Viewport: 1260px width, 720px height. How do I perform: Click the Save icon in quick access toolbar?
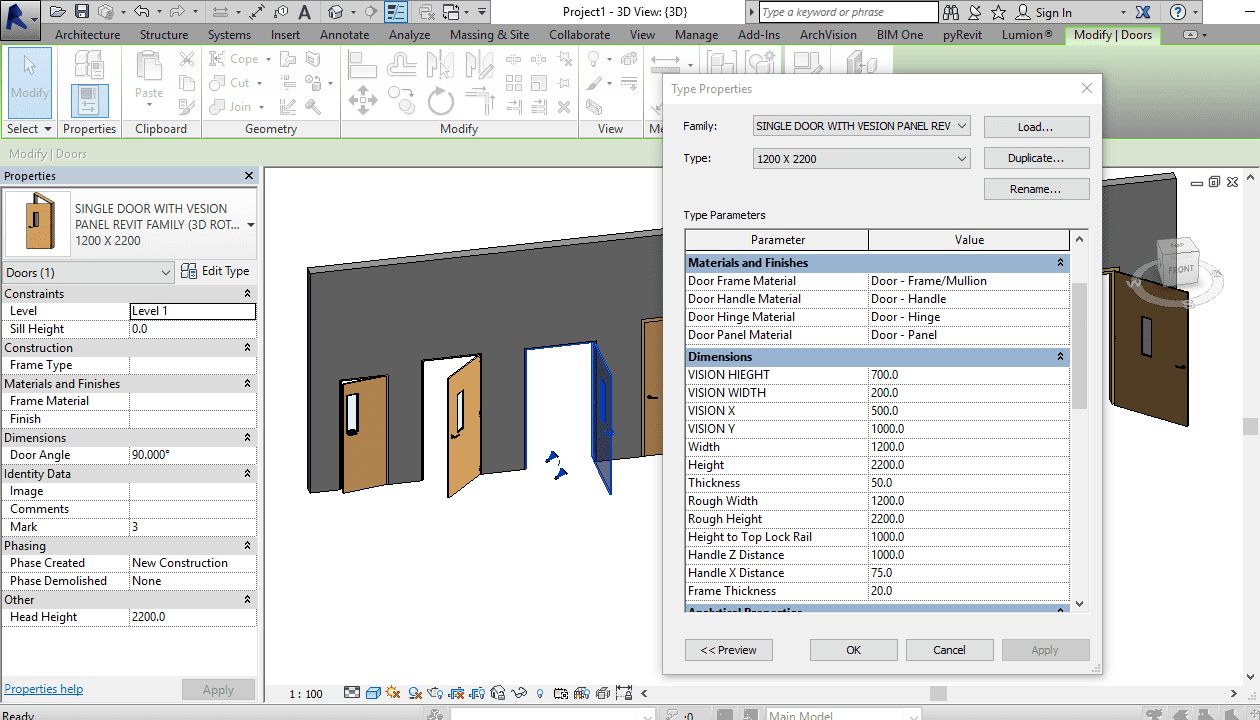[x=82, y=12]
